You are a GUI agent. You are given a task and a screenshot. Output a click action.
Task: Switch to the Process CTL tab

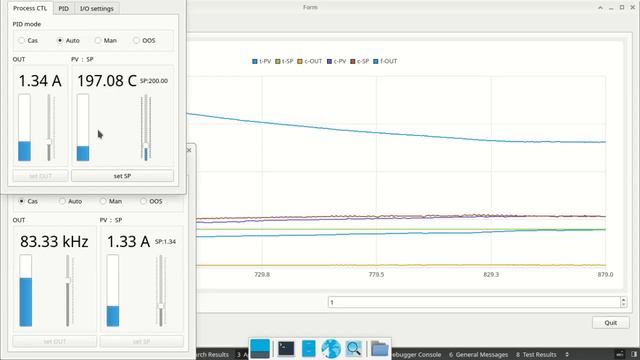click(30, 8)
